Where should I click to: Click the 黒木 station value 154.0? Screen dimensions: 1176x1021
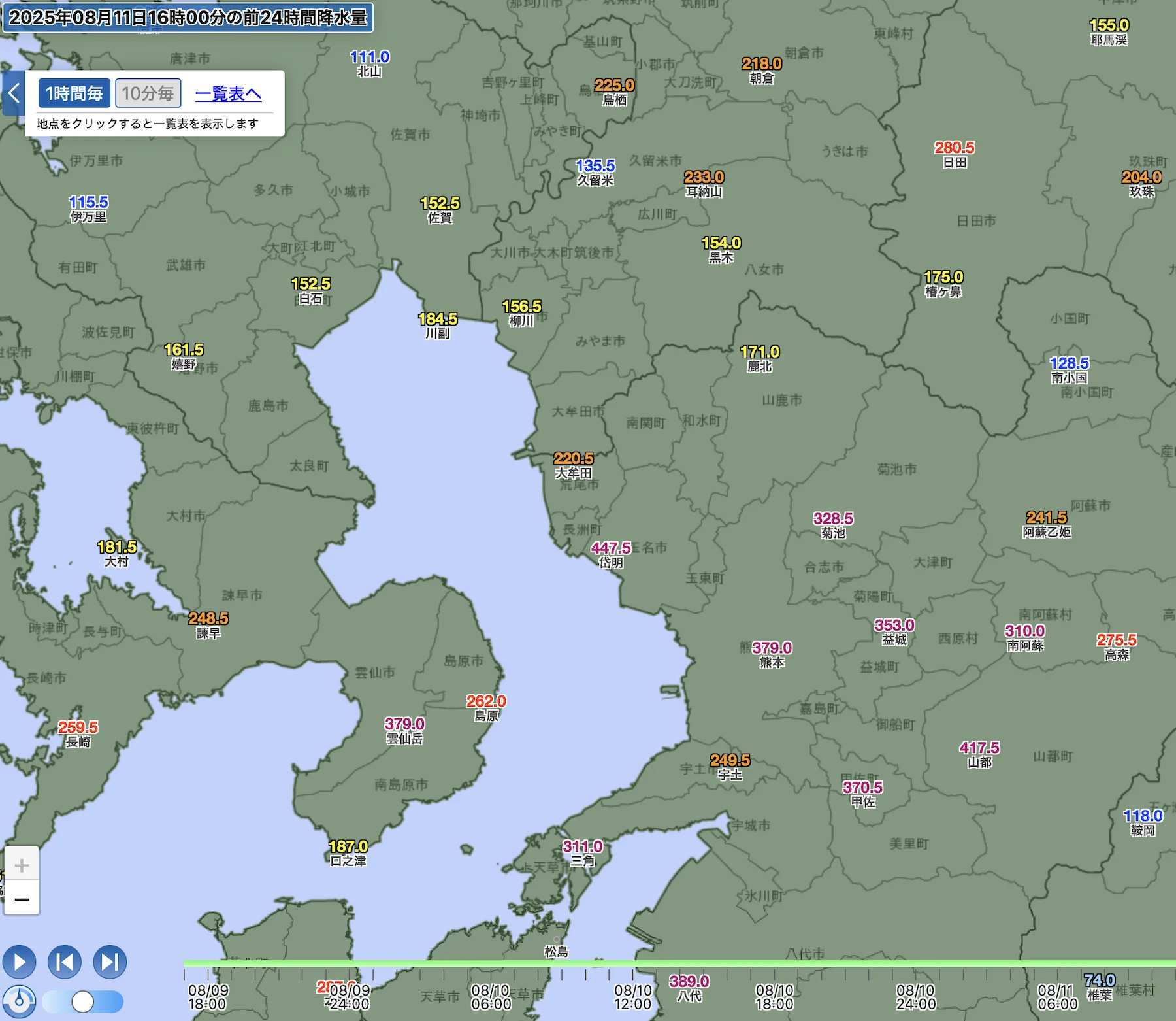[x=721, y=243]
